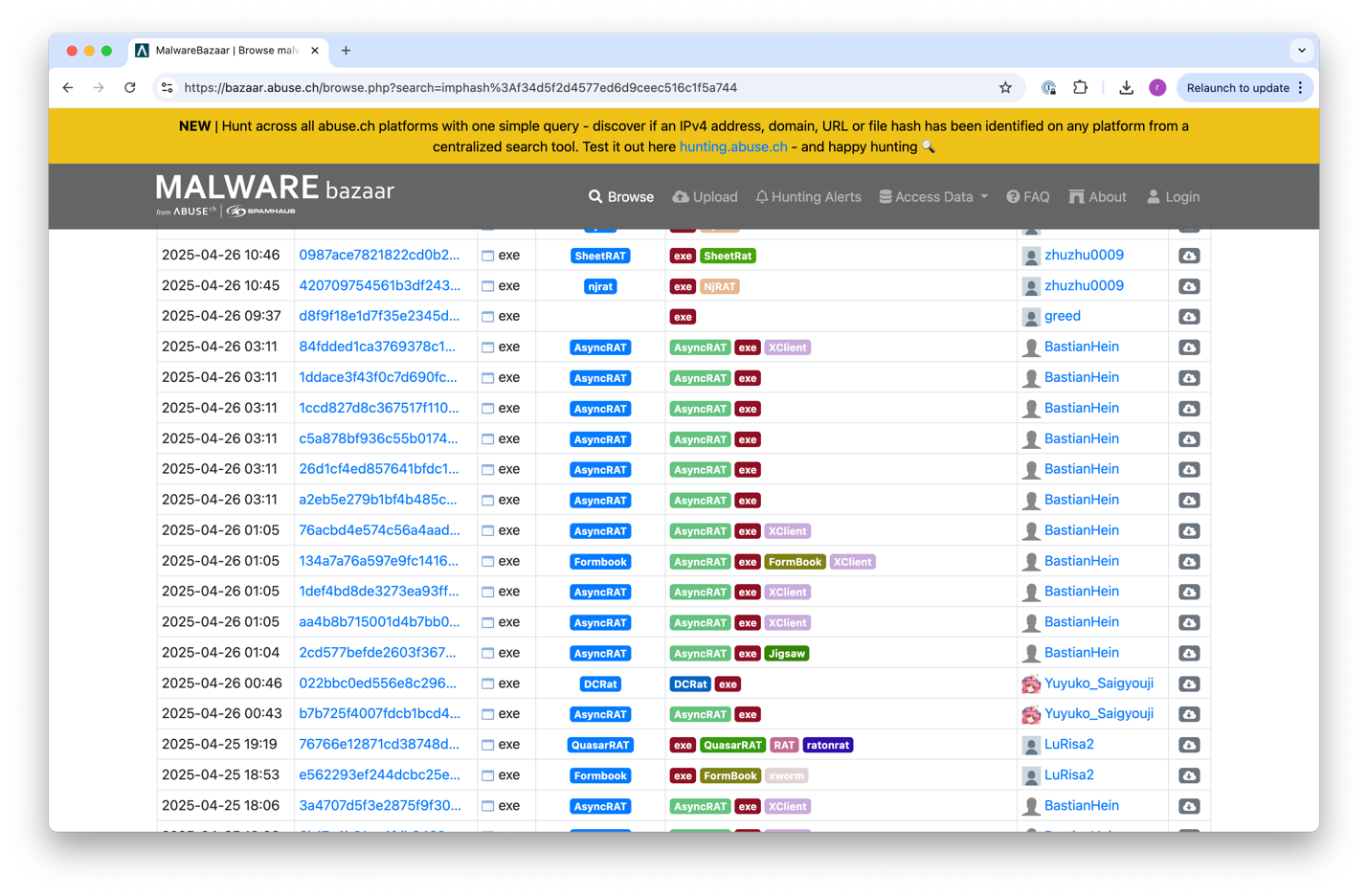Download the sample in the 134a7a76a597e9fc1416 row
Image resolution: width=1368 pixels, height=896 pixels.
coord(1189,562)
